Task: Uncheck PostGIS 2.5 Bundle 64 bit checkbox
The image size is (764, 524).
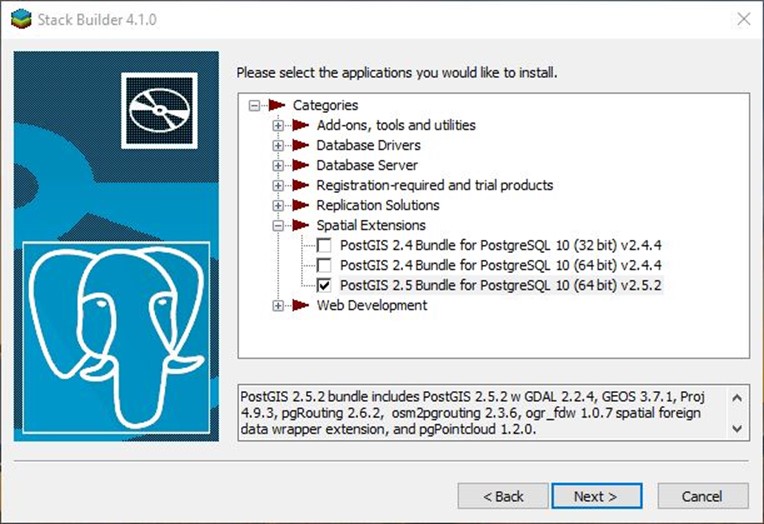Action: (324, 285)
